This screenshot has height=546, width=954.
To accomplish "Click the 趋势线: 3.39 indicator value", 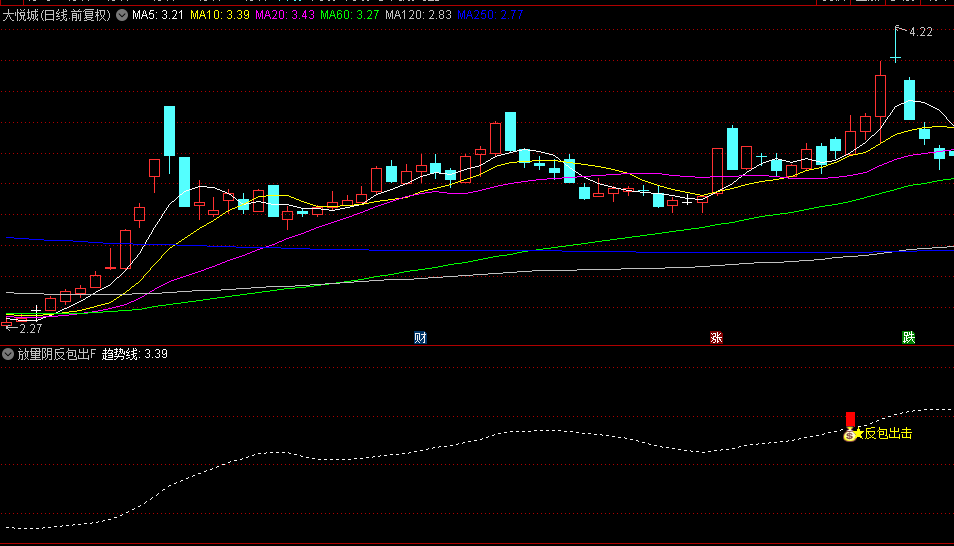I will pos(134,354).
